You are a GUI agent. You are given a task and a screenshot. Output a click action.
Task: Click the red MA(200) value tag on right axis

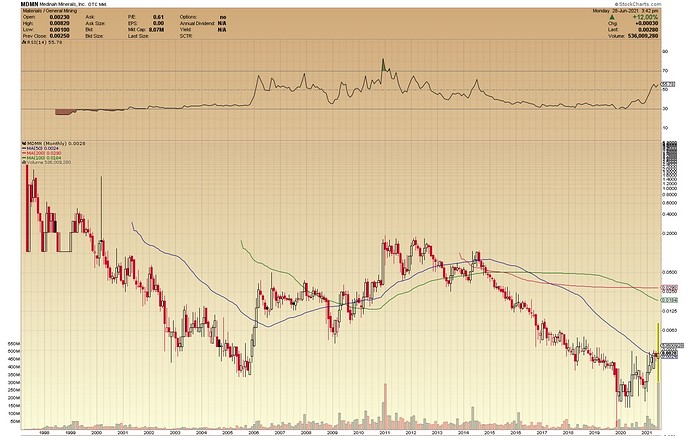point(669,288)
